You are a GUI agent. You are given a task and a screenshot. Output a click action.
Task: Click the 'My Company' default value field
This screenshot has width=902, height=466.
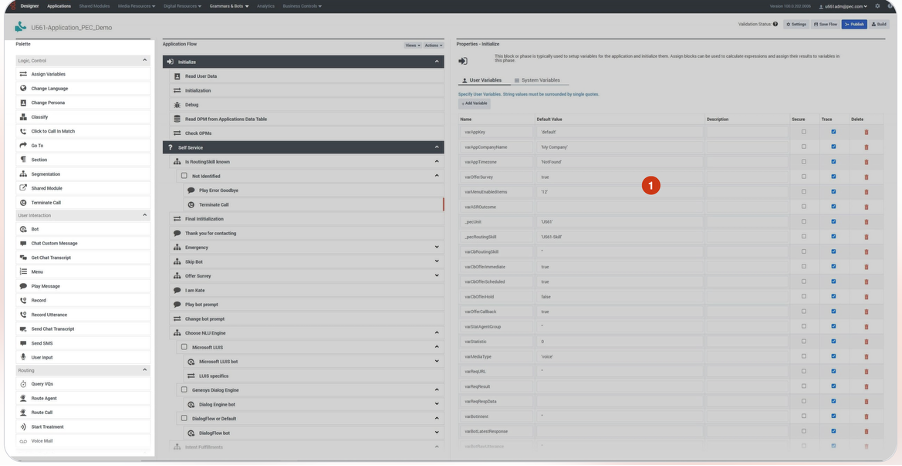(x=620, y=147)
